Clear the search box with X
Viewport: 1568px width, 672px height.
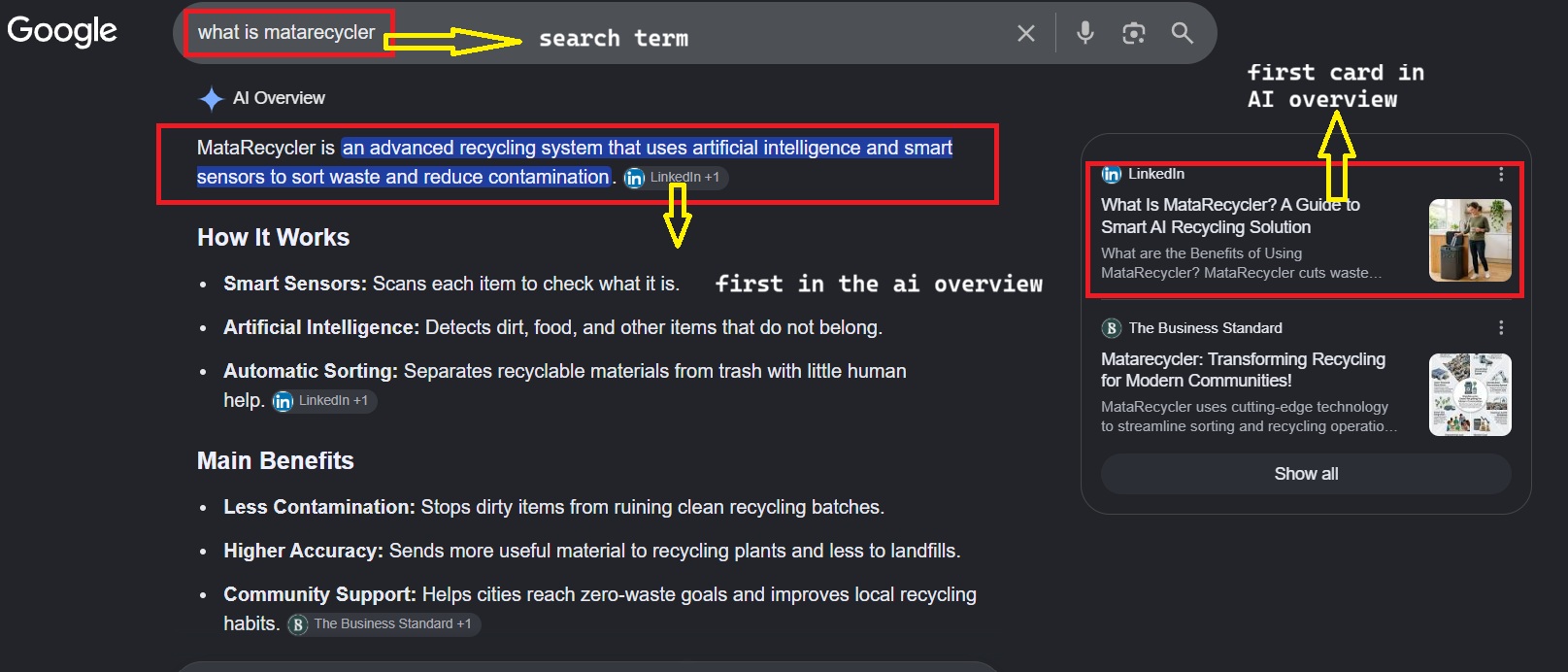tap(1025, 33)
